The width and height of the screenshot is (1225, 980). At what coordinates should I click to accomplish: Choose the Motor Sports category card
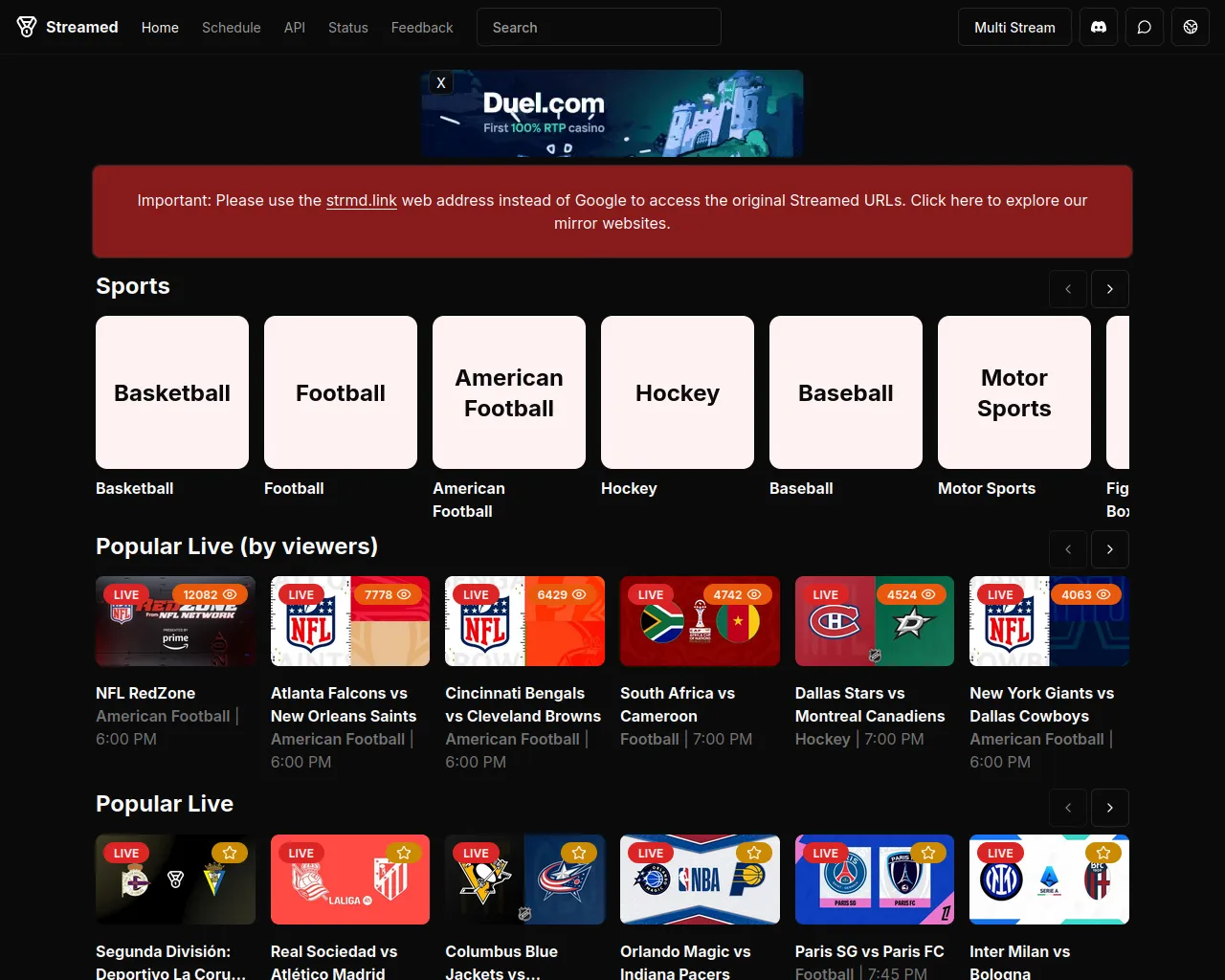(1014, 392)
